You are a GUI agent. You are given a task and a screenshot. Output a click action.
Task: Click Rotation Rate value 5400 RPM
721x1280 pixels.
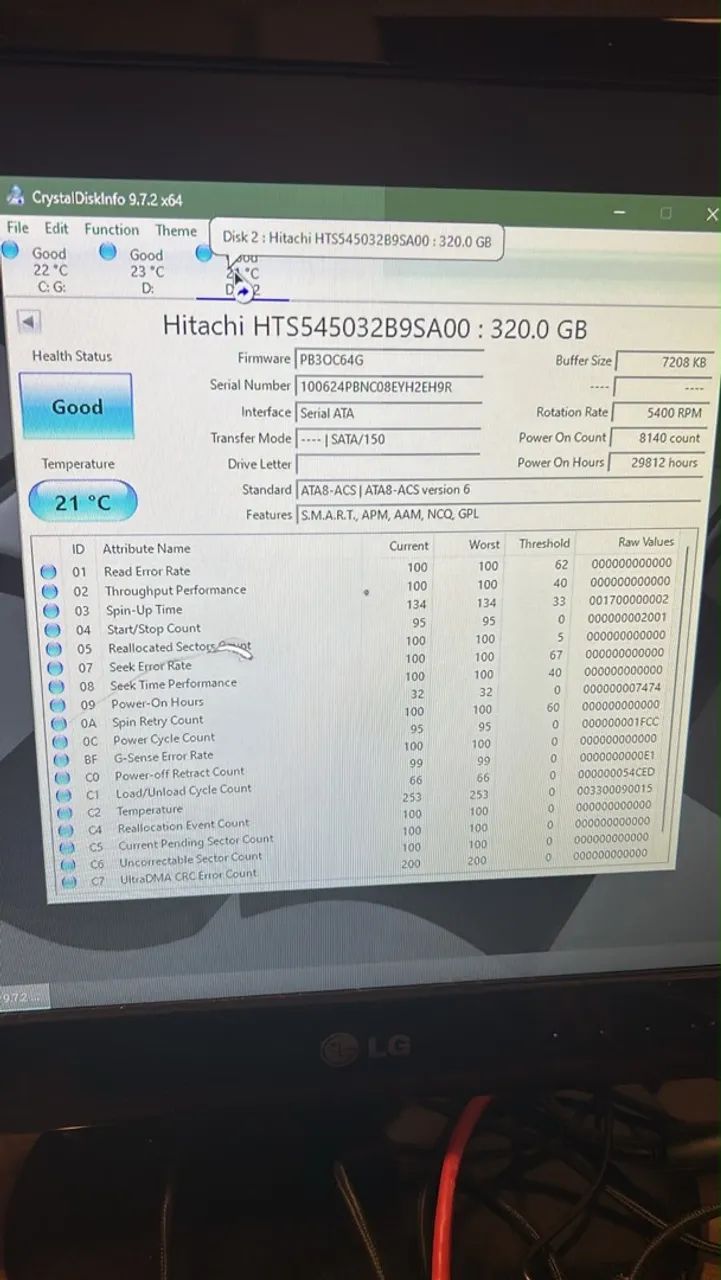click(663, 412)
